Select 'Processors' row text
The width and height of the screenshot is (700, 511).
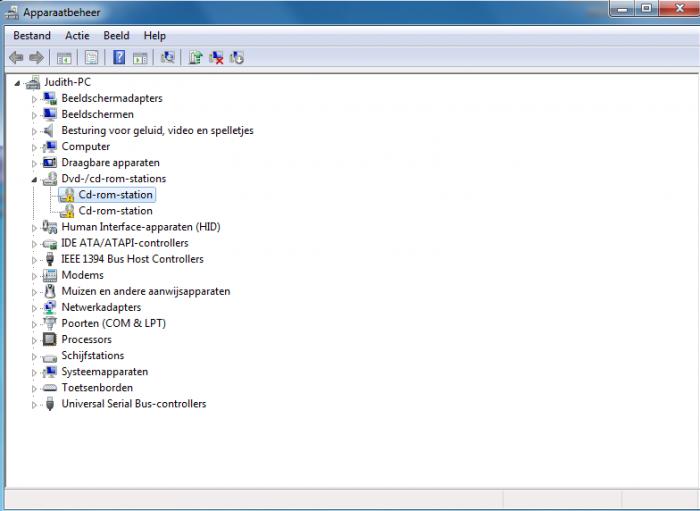87,339
